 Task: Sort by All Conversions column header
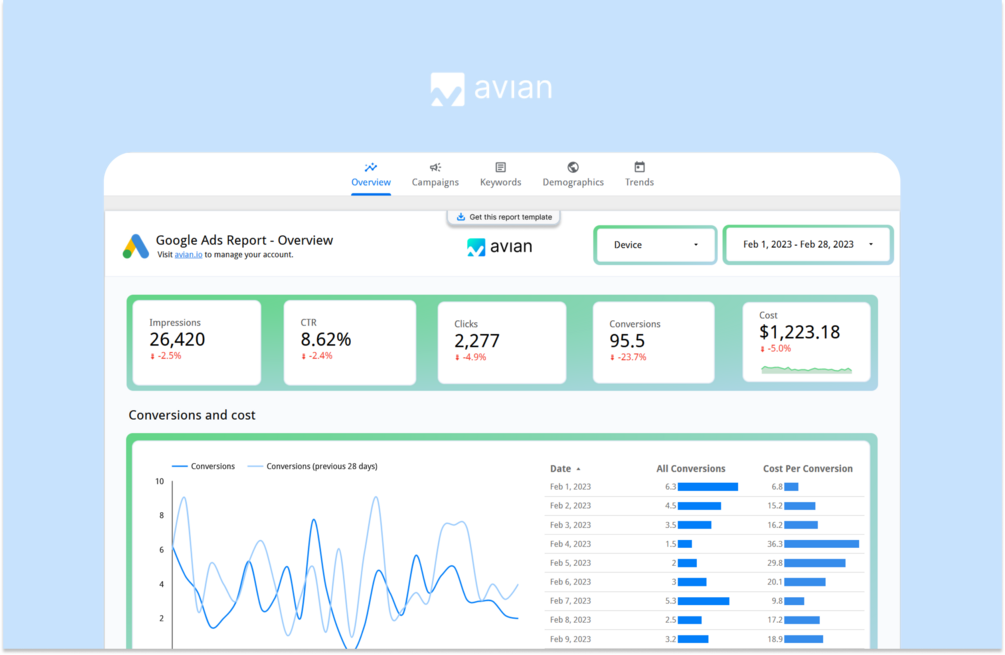point(690,468)
